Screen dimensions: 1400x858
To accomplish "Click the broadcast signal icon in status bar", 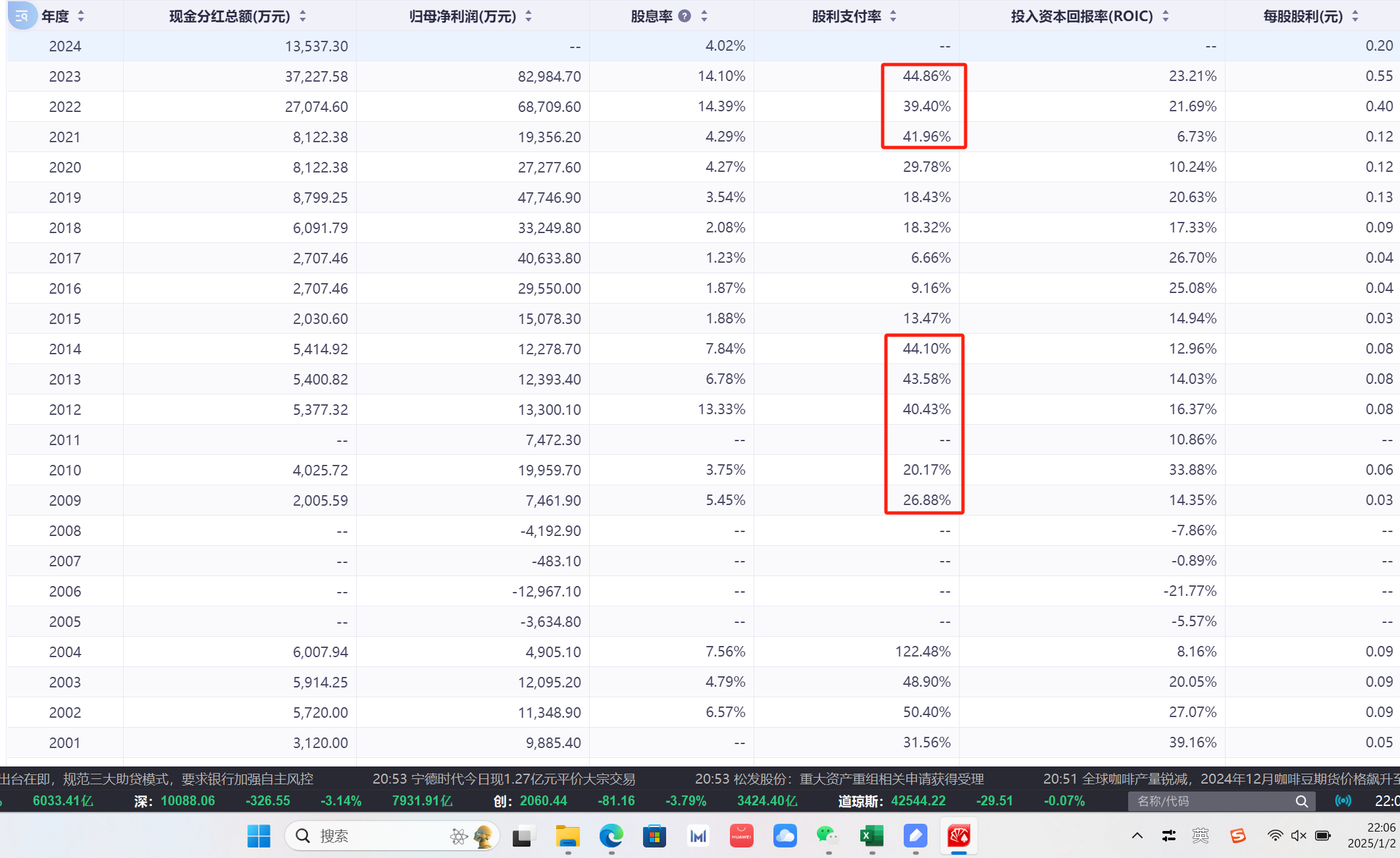I will tap(1343, 801).
